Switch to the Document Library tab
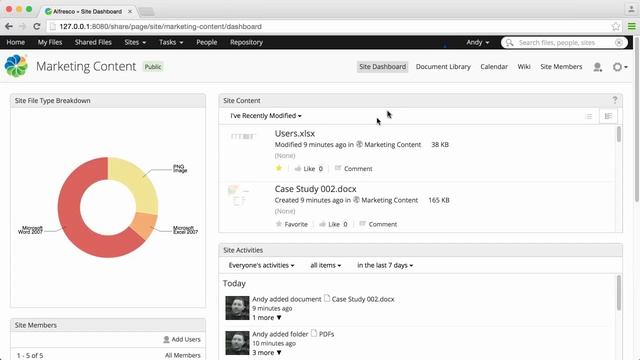Image resolution: width=640 pixels, height=360 pixels. tap(443, 67)
